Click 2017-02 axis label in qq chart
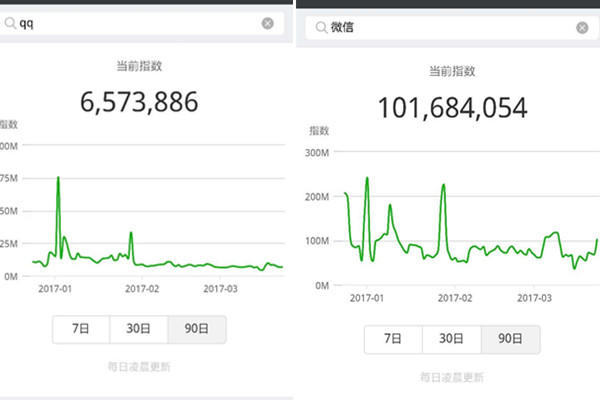Image resolution: width=600 pixels, height=400 pixels. pos(142,289)
